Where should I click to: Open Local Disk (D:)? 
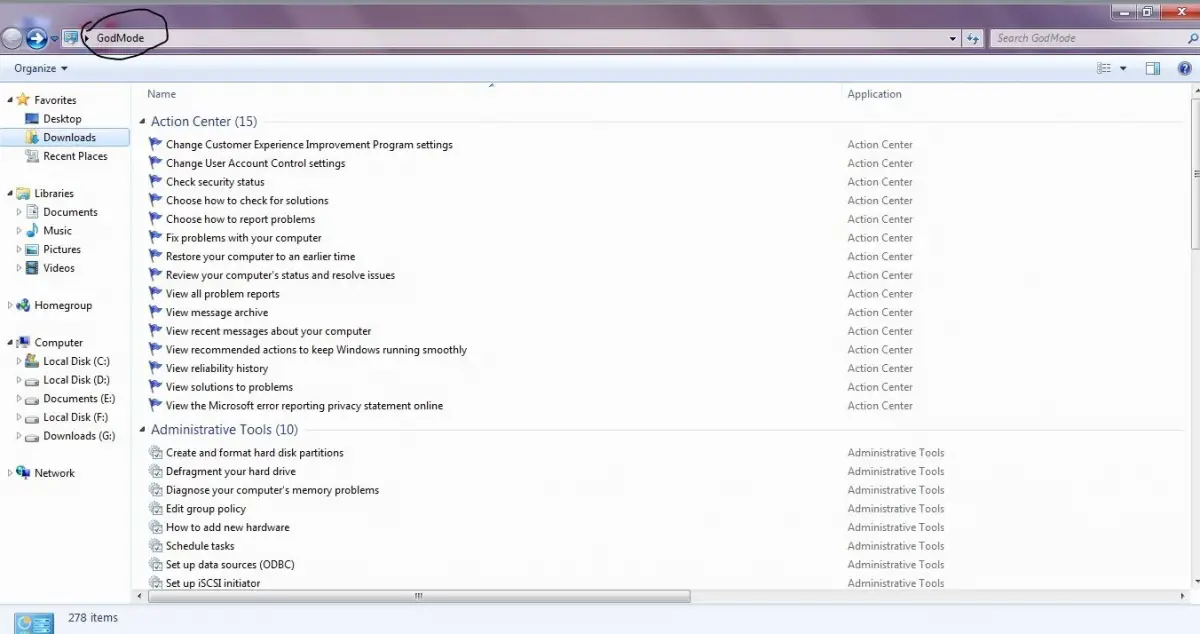tap(76, 380)
